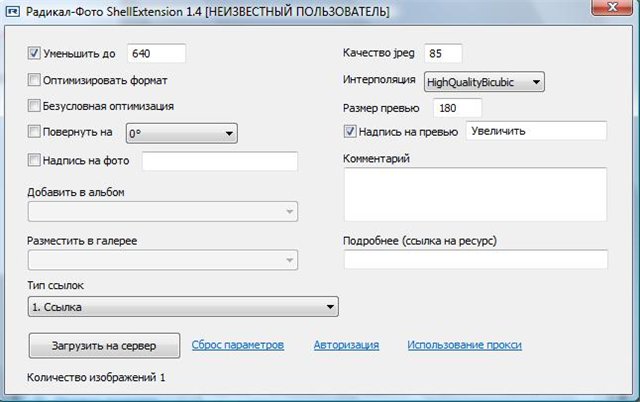Click the 'Сброс параметров' link
This screenshot has height=402, width=640.
coord(238,345)
